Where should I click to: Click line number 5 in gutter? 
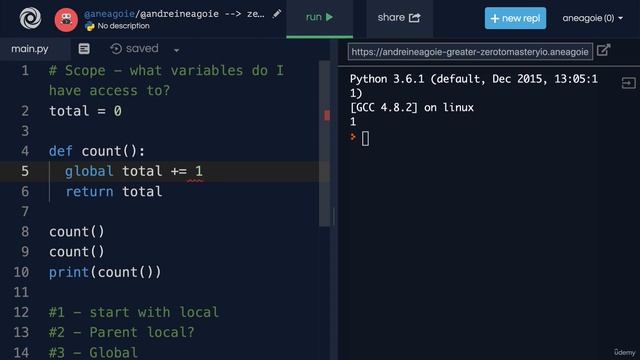[x=25, y=171]
